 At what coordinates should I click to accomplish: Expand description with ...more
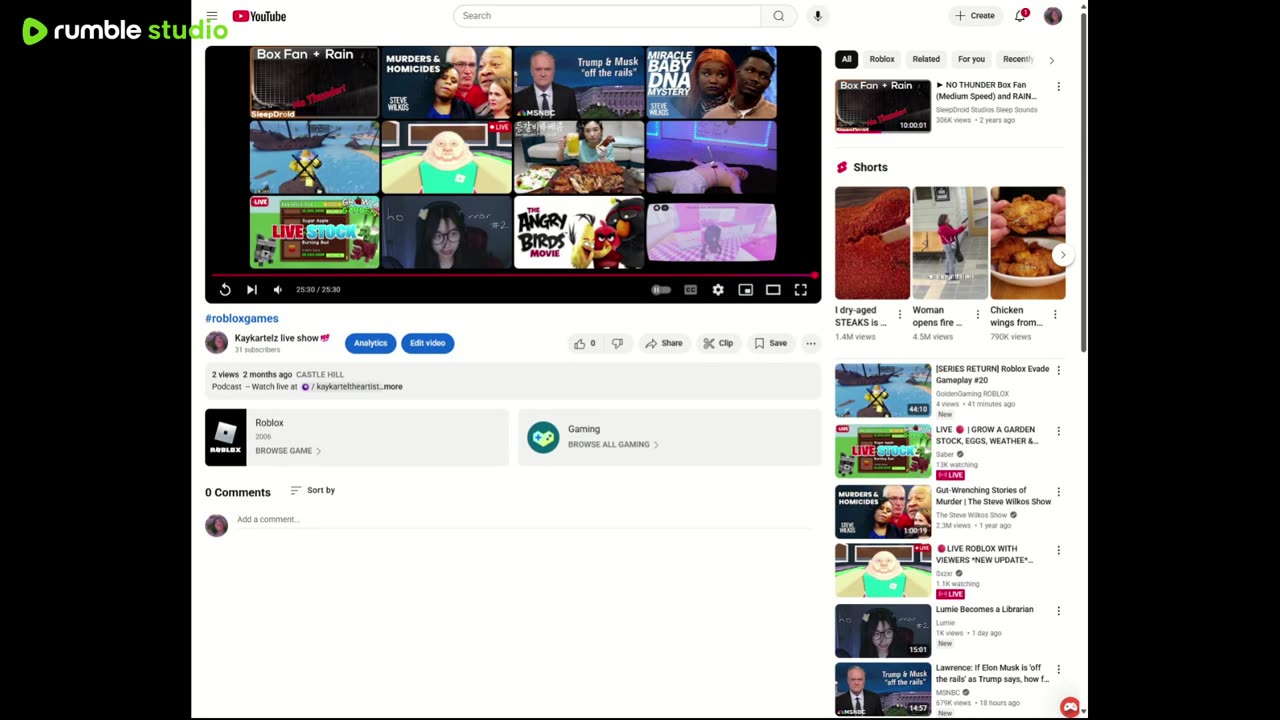392,386
